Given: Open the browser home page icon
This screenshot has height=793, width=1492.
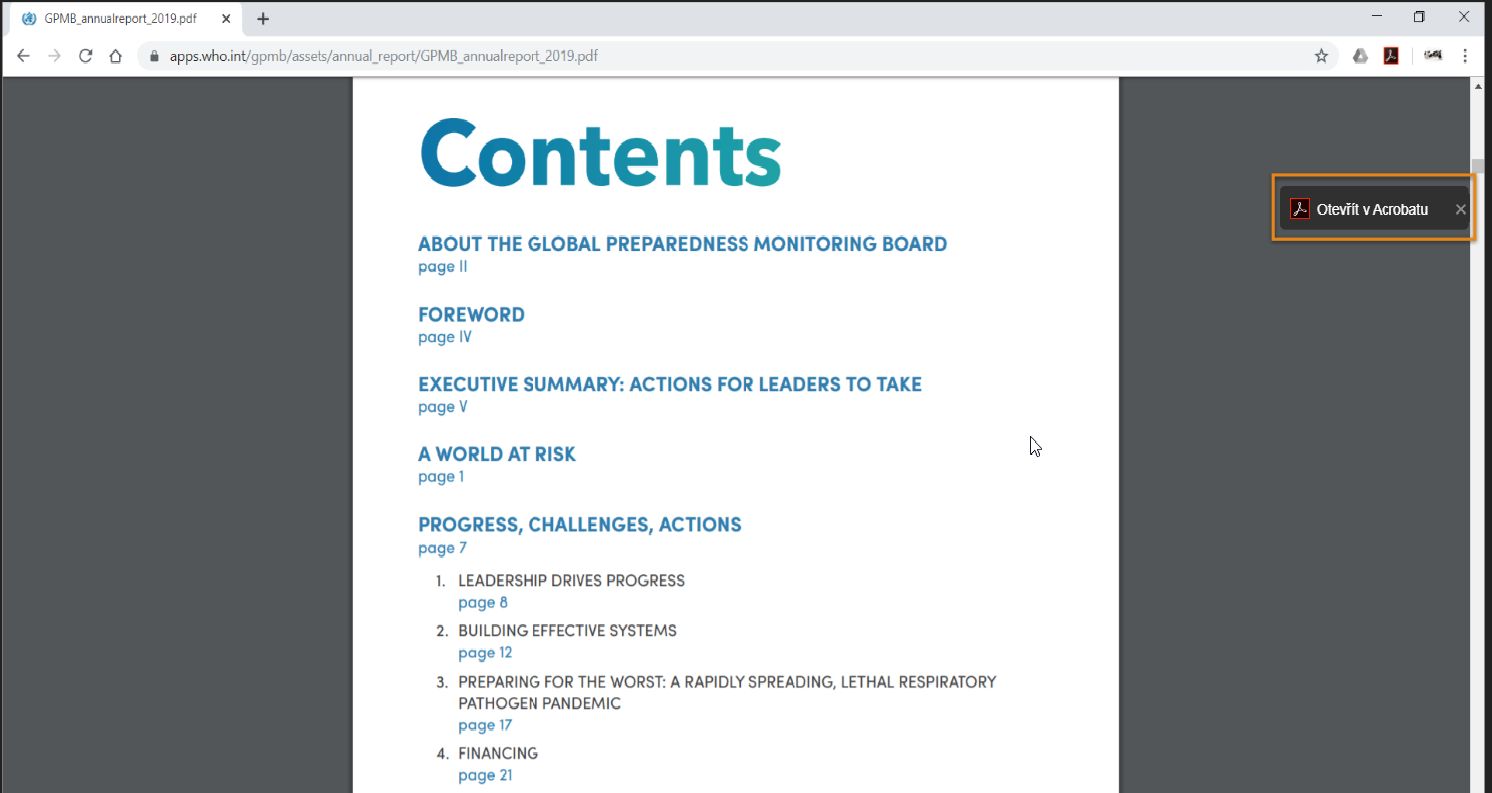Looking at the screenshot, I should click(115, 56).
